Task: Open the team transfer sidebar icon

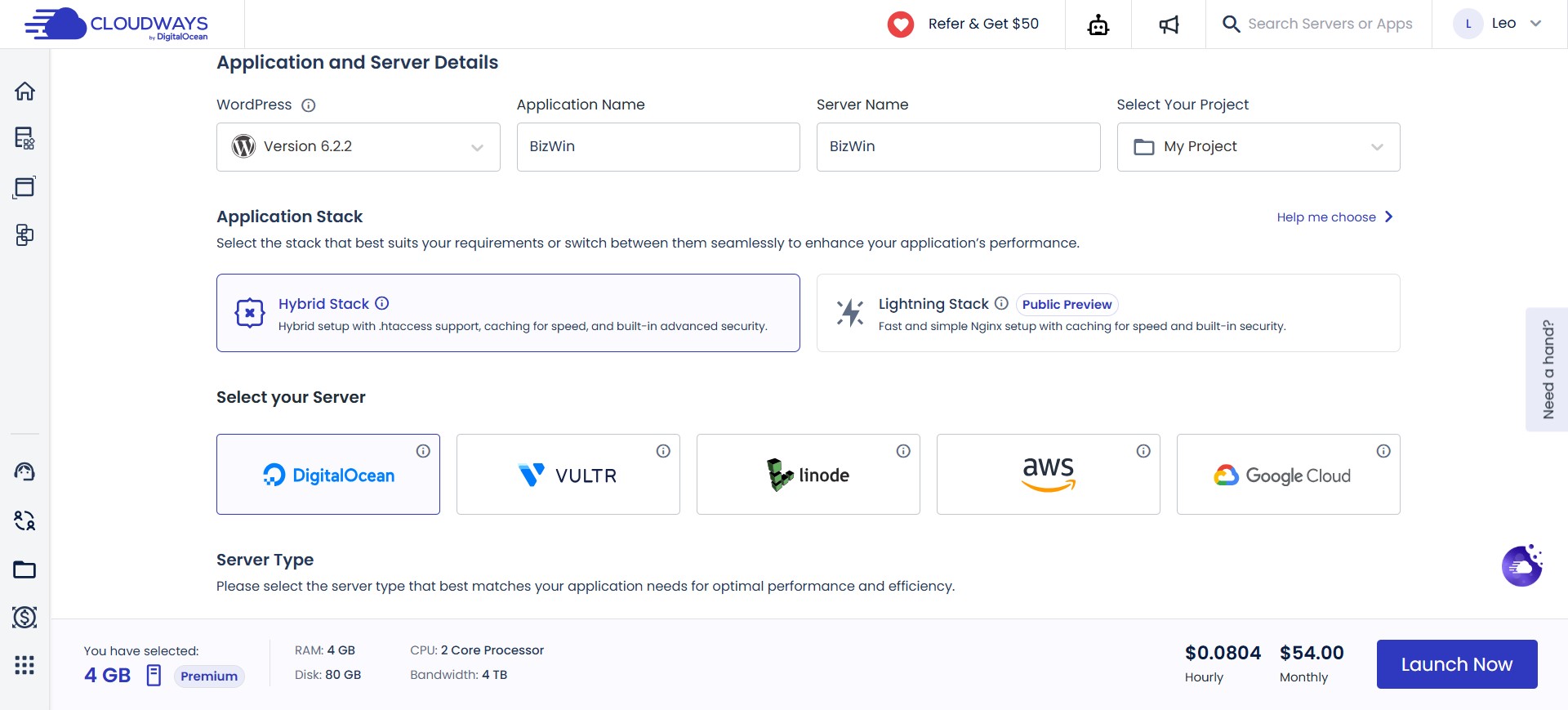Action: pos(24,520)
